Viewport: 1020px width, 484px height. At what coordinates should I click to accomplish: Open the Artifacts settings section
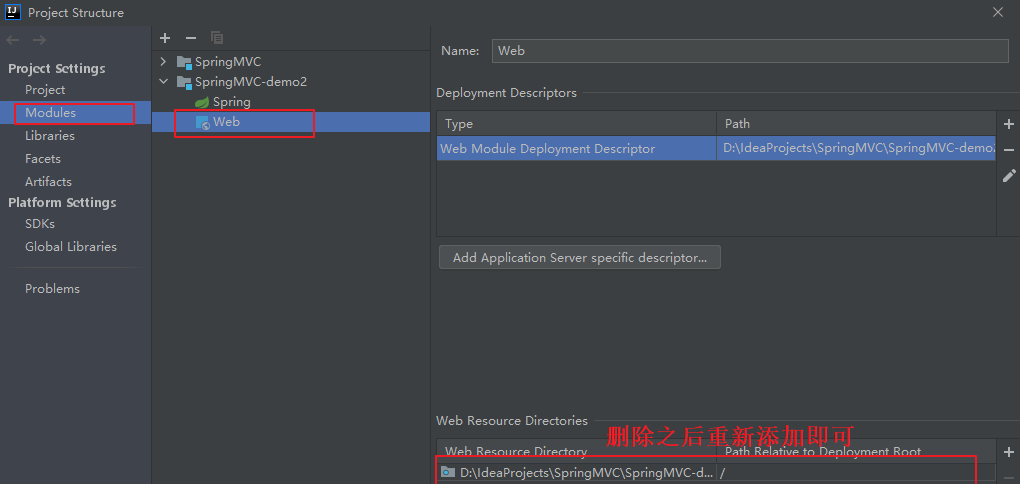point(48,182)
